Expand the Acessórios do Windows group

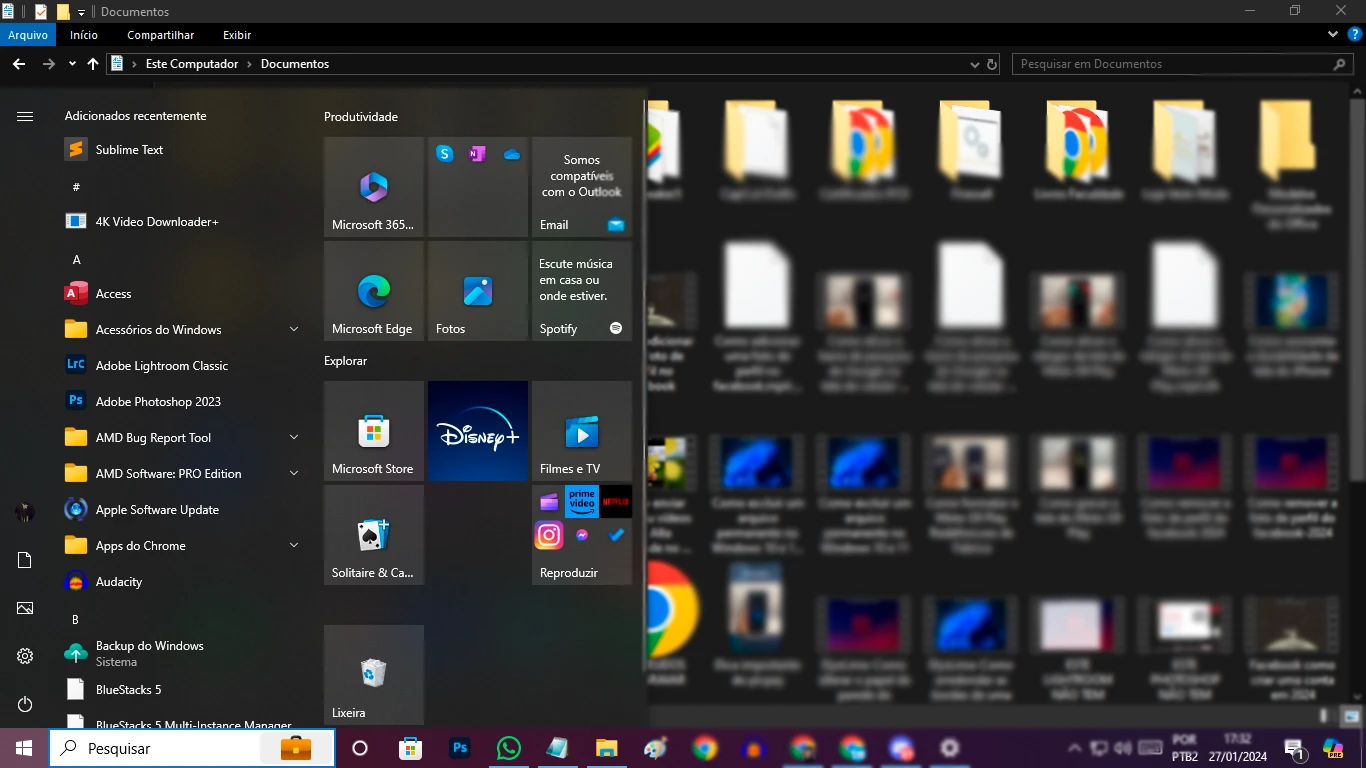pyautogui.click(x=293, y=329)
